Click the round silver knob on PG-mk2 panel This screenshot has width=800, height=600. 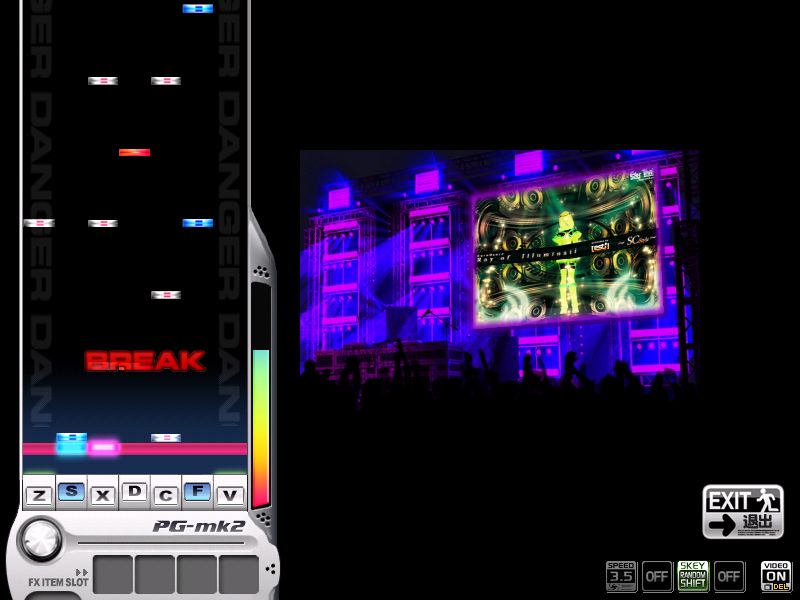[x=40, y=539]
